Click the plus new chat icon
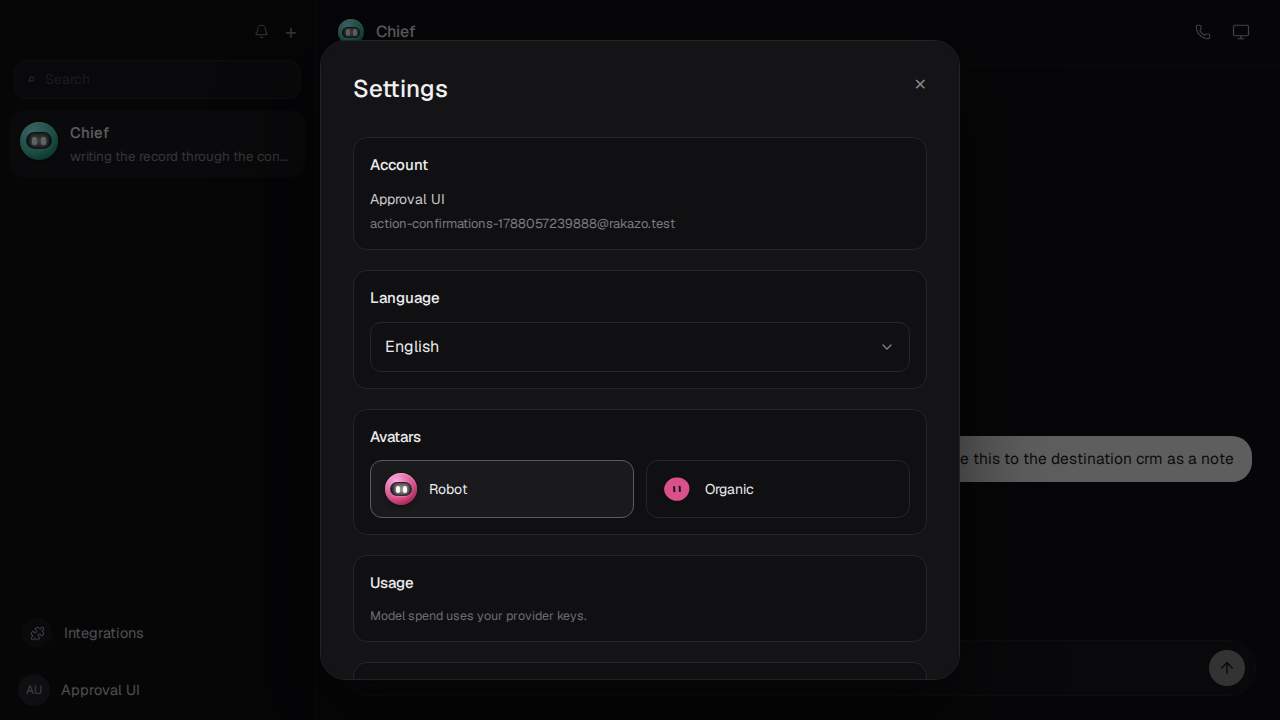1280x720 pixels. coord(291,33)
